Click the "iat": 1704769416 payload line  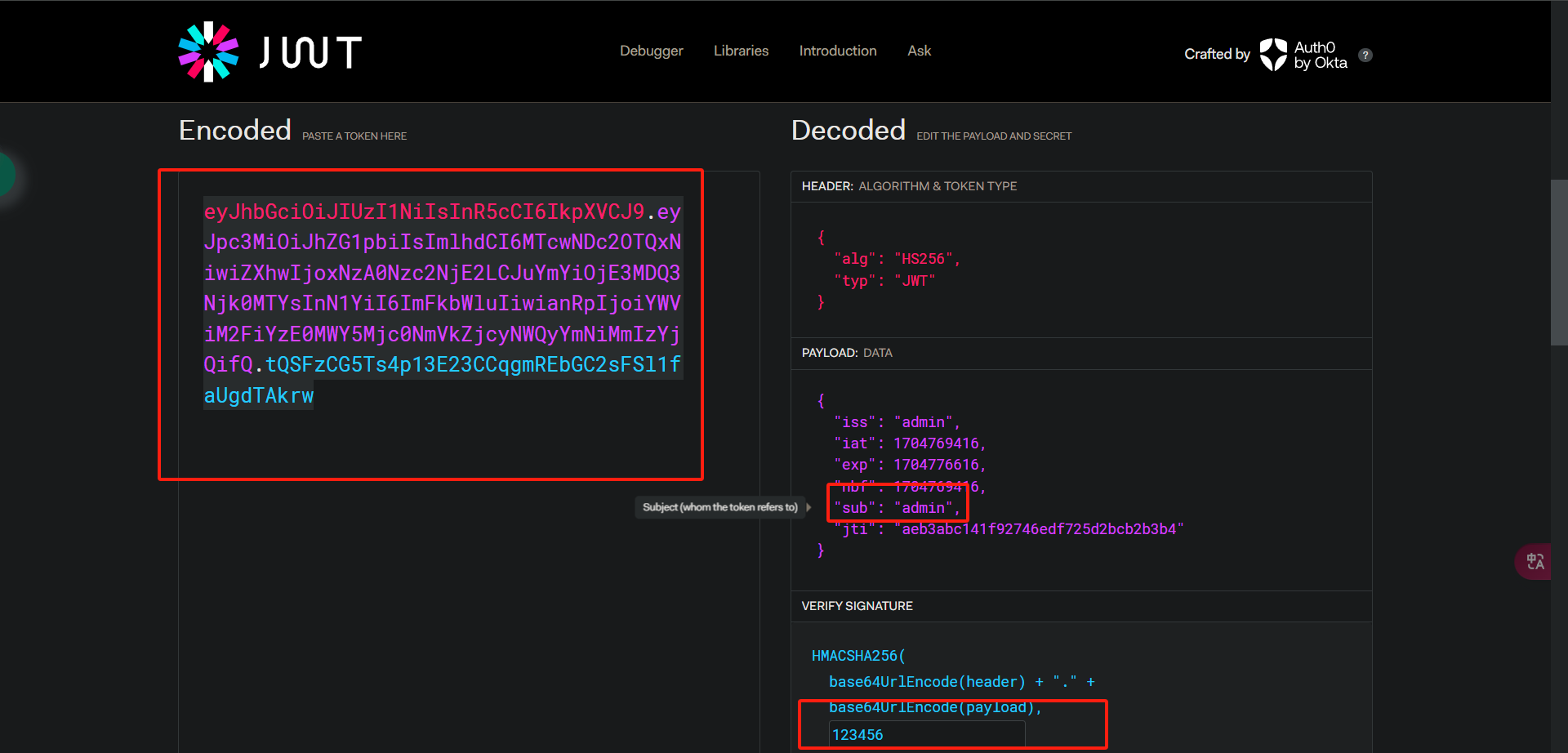[910, 443]
